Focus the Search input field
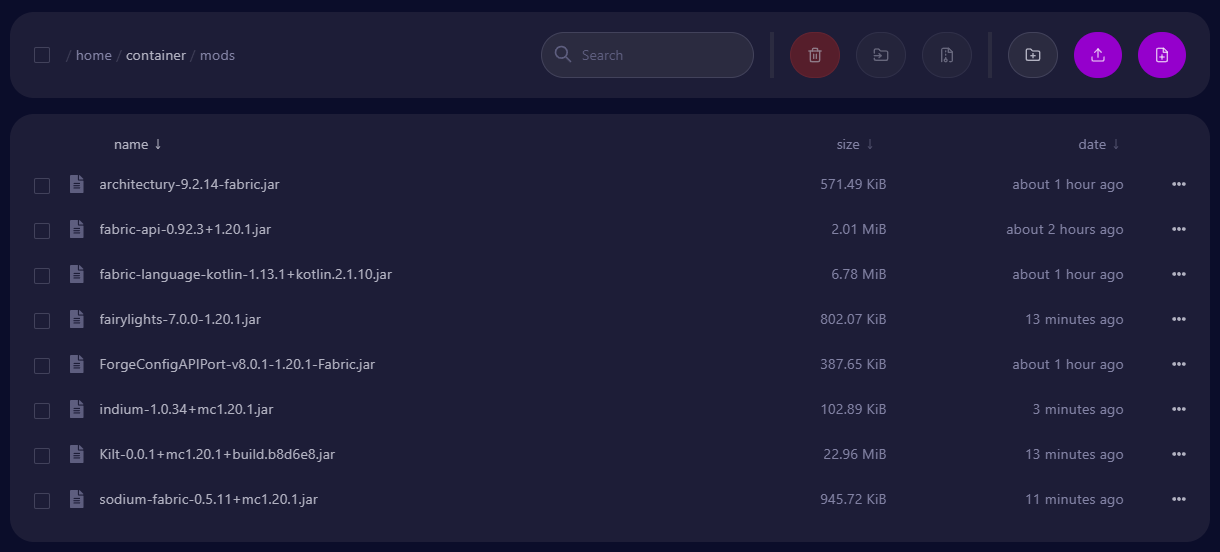This screenshot has width=1220, height=552. [647, 55]
